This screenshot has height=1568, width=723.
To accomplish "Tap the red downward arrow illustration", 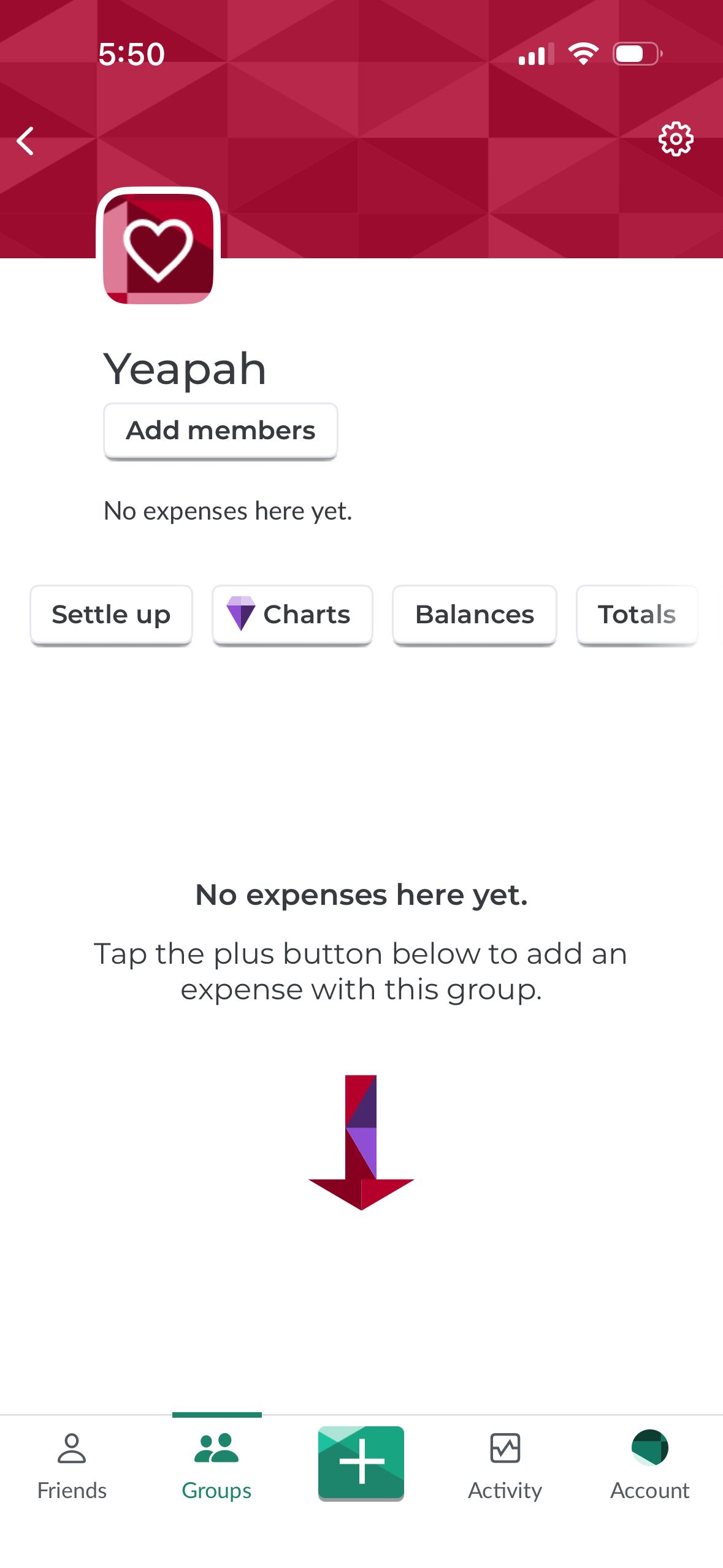I will [x=361, y=1142].
